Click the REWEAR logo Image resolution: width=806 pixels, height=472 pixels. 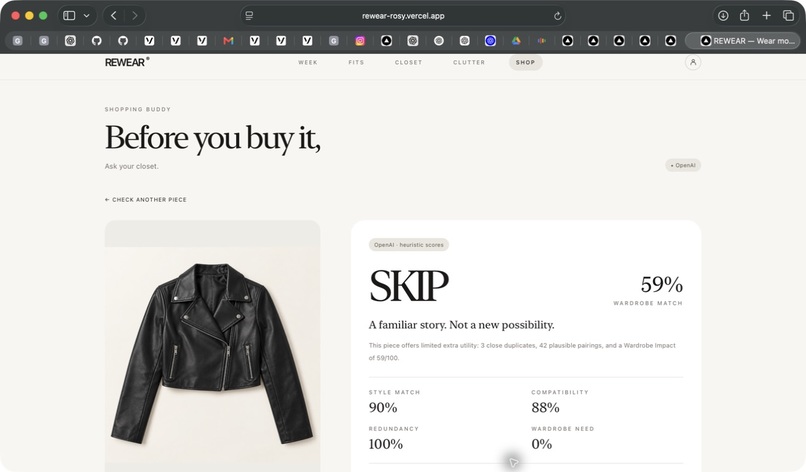127,62
